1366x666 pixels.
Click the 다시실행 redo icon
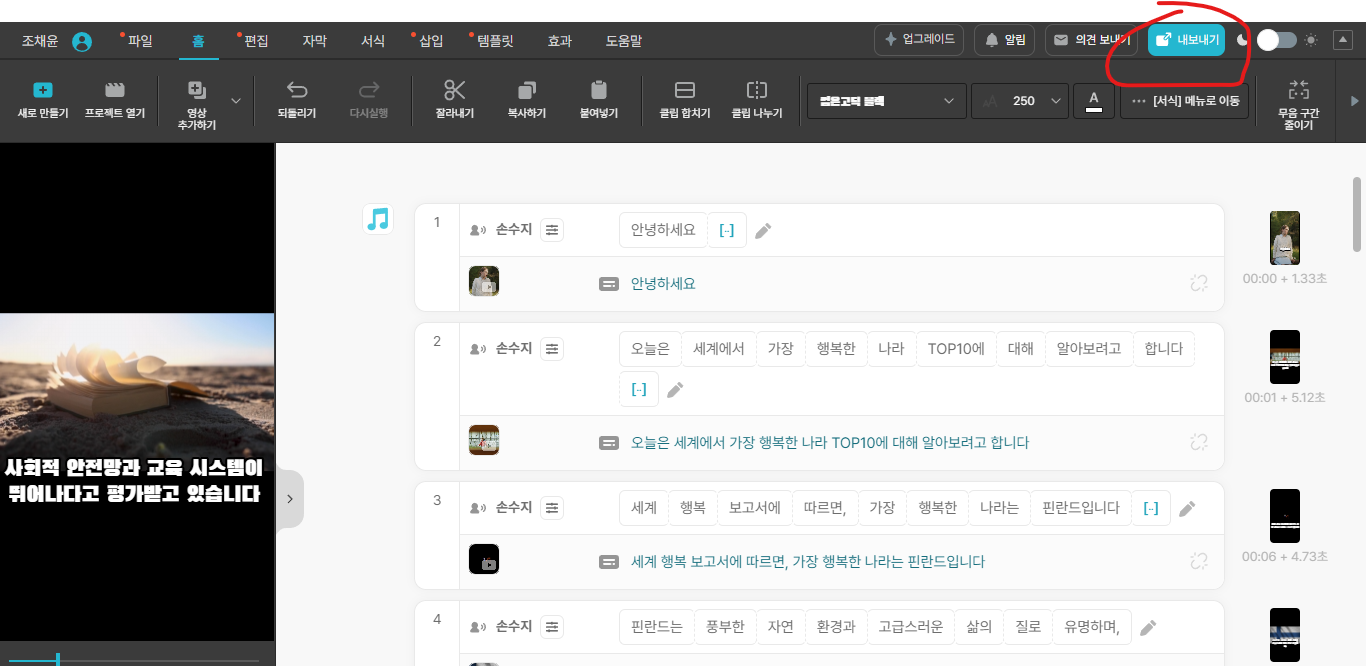point(369,89)
